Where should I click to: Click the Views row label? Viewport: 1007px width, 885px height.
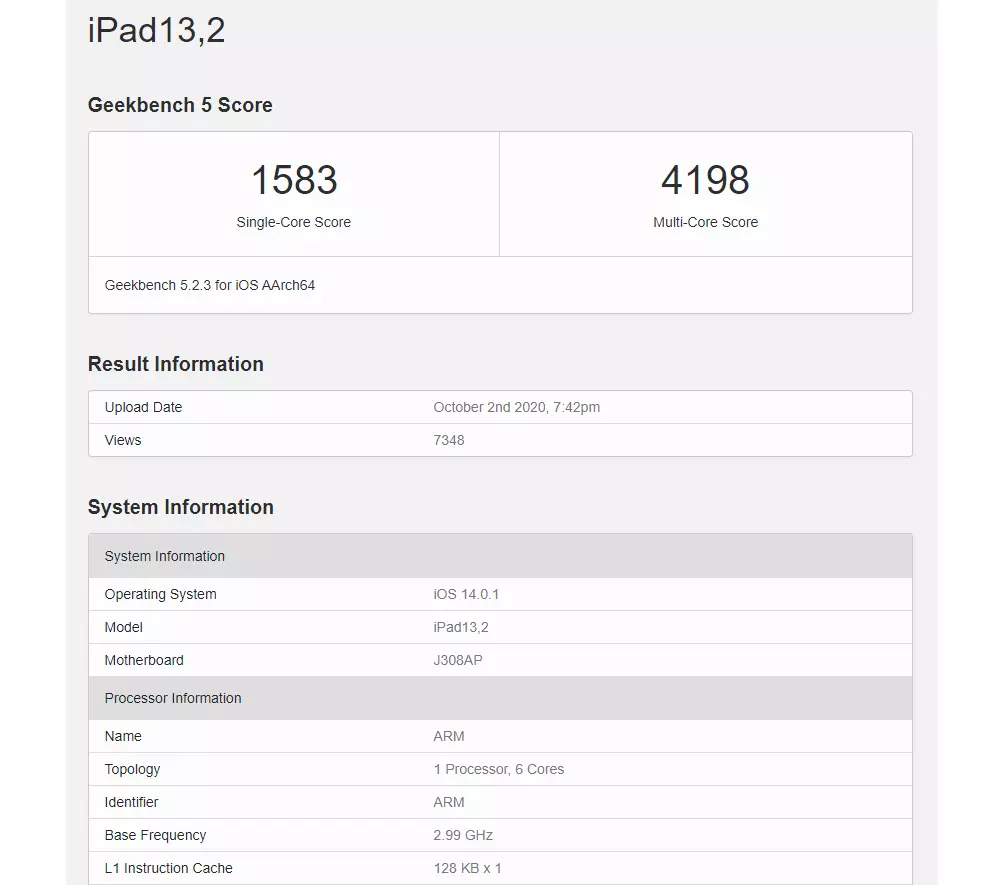(x=123, y=440)
